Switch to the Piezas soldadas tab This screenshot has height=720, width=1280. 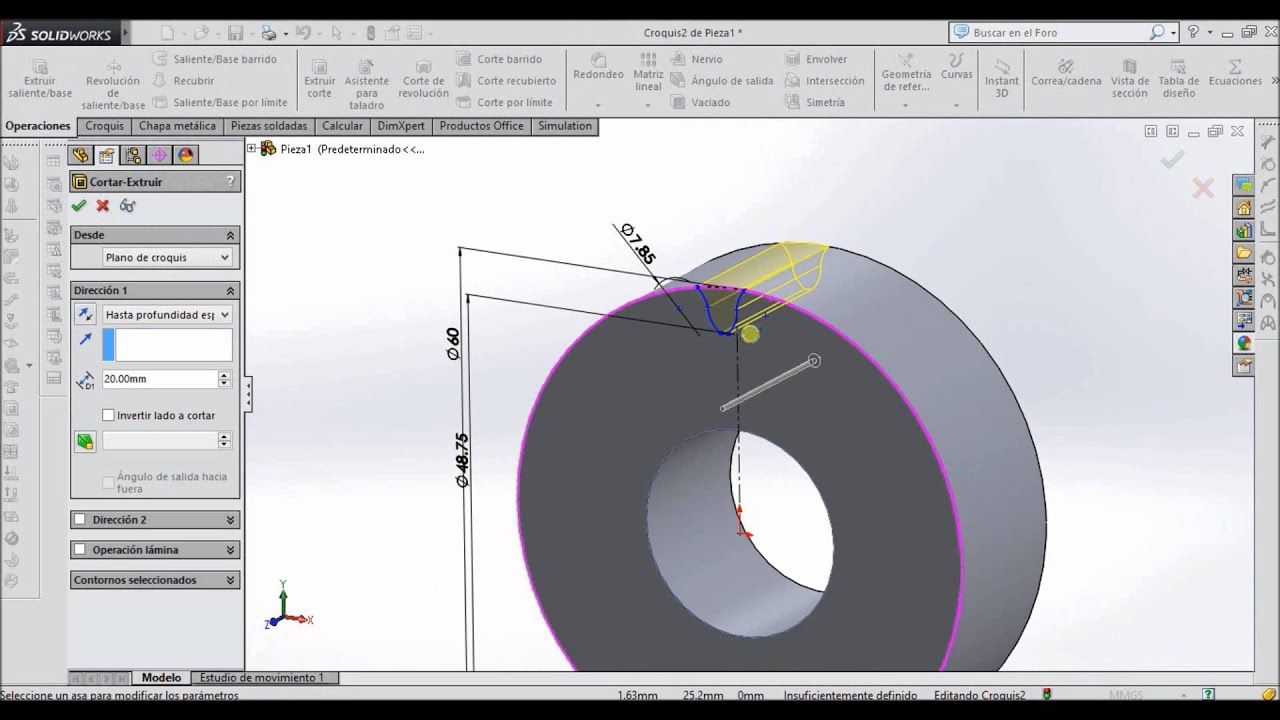tap(269, 126)
